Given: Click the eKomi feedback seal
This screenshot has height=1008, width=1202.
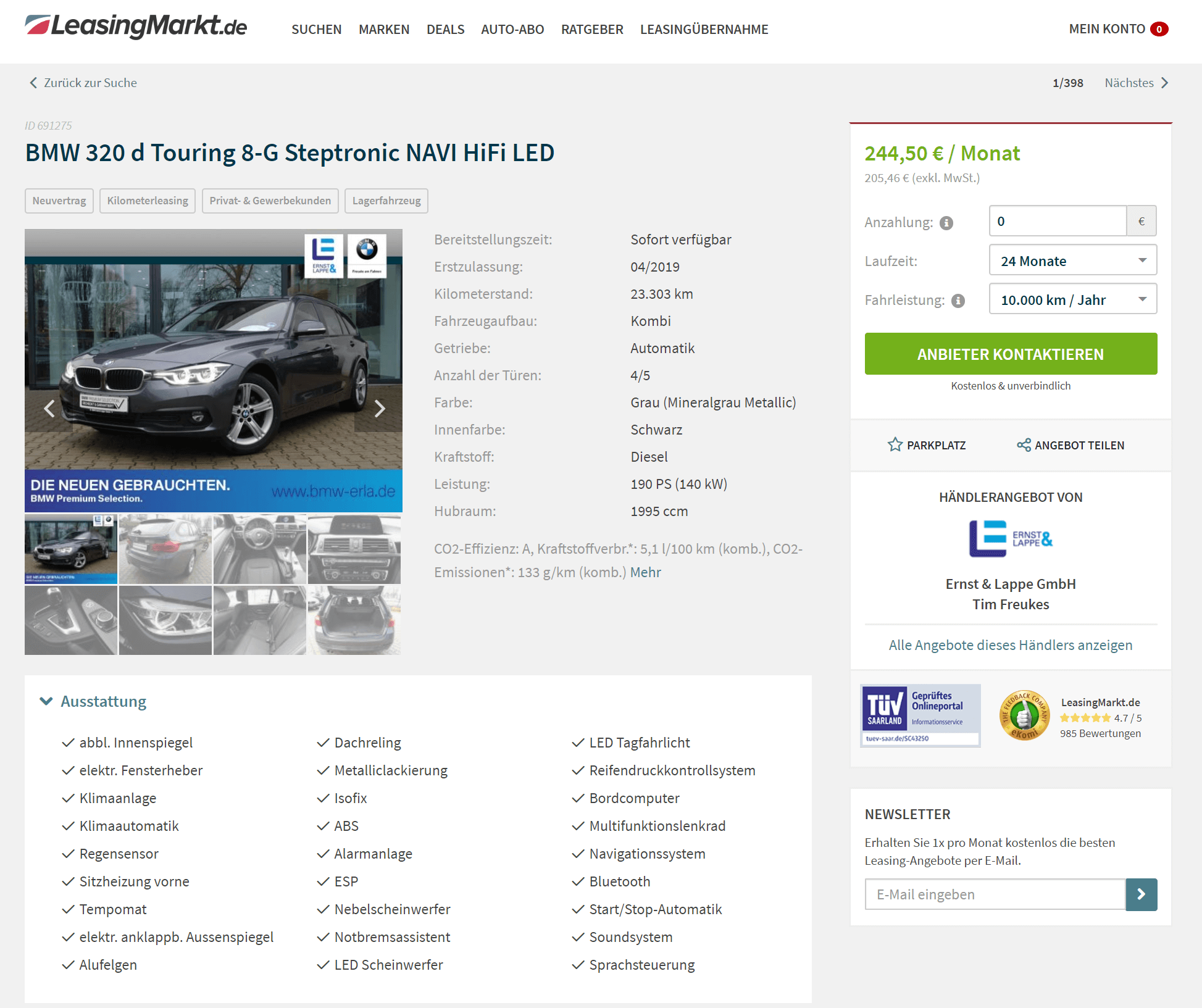Looking at the screenshot, I should (x=1024, y=715).
